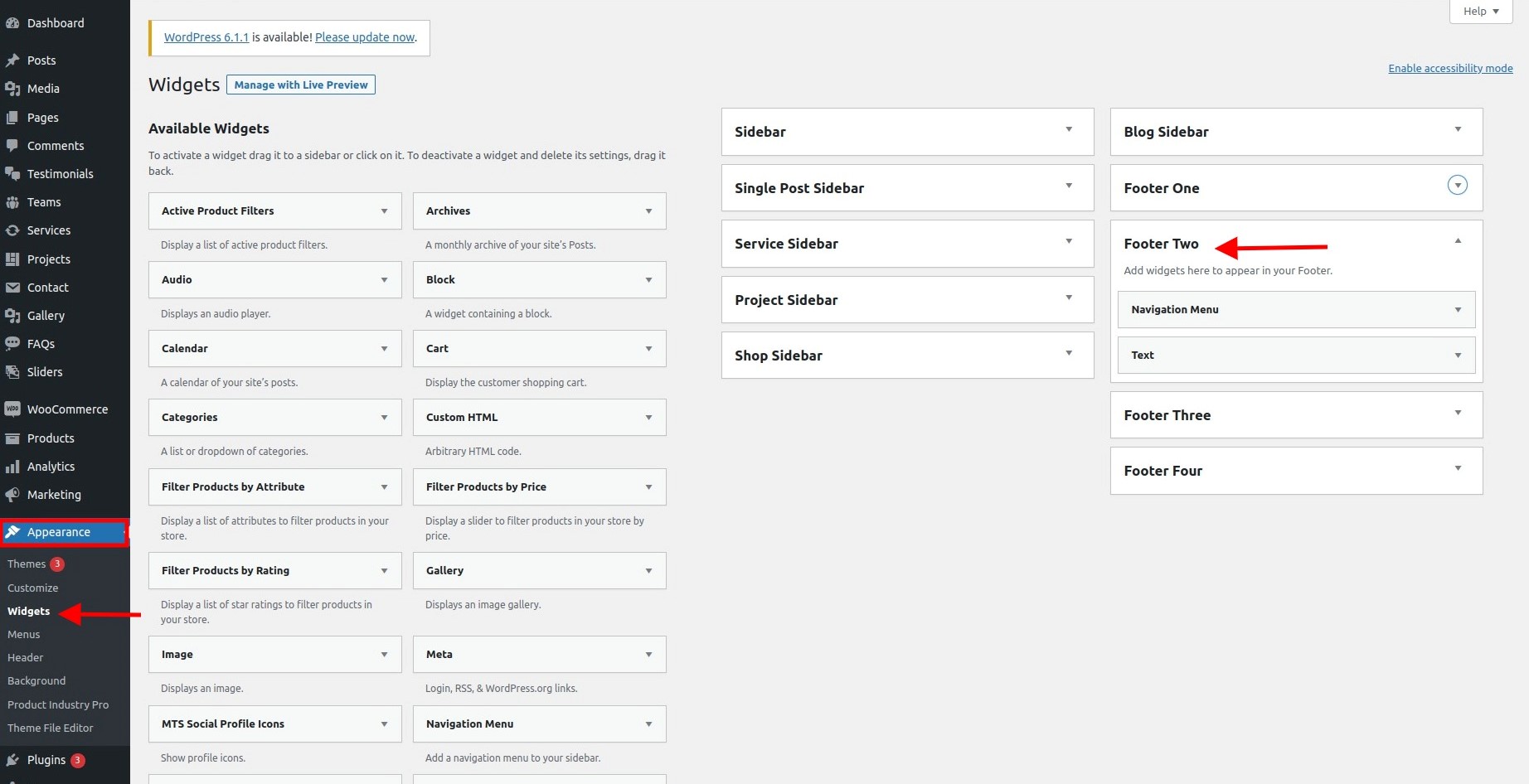Image resolution: width=1529 pixels, height=784 pixels.
Task: Click Enable accessibility mode link
Action: (x=1451, y=68)
